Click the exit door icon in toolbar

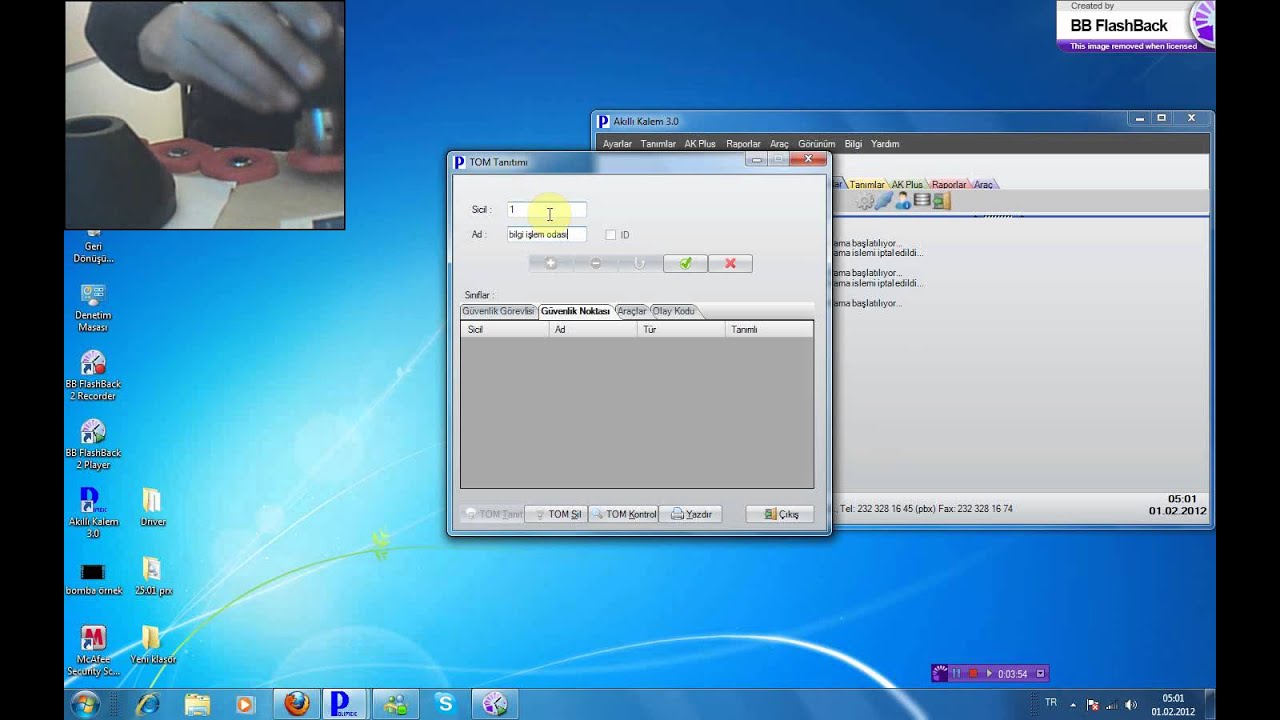tap(941, 201)
